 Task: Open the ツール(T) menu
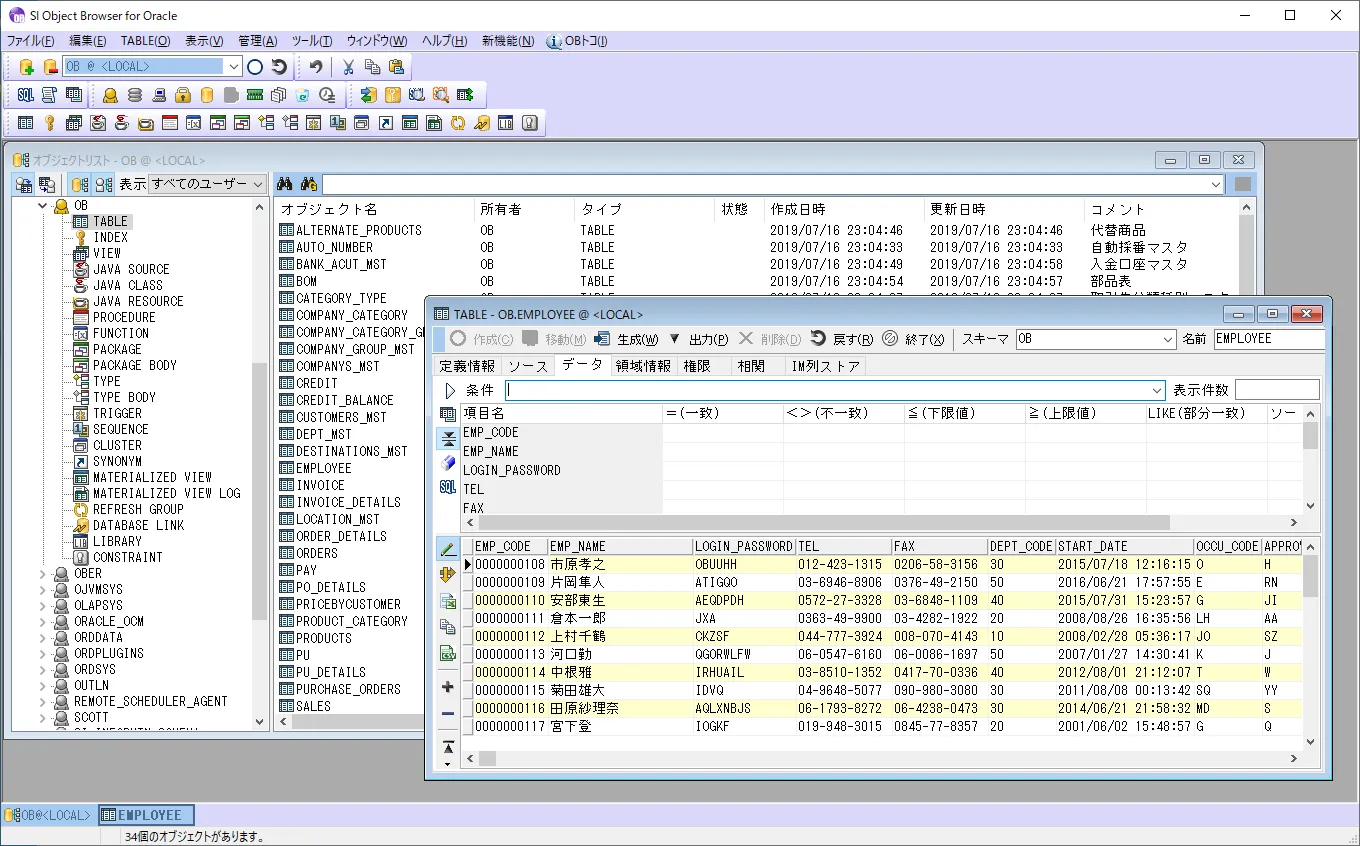pos(312,41)
